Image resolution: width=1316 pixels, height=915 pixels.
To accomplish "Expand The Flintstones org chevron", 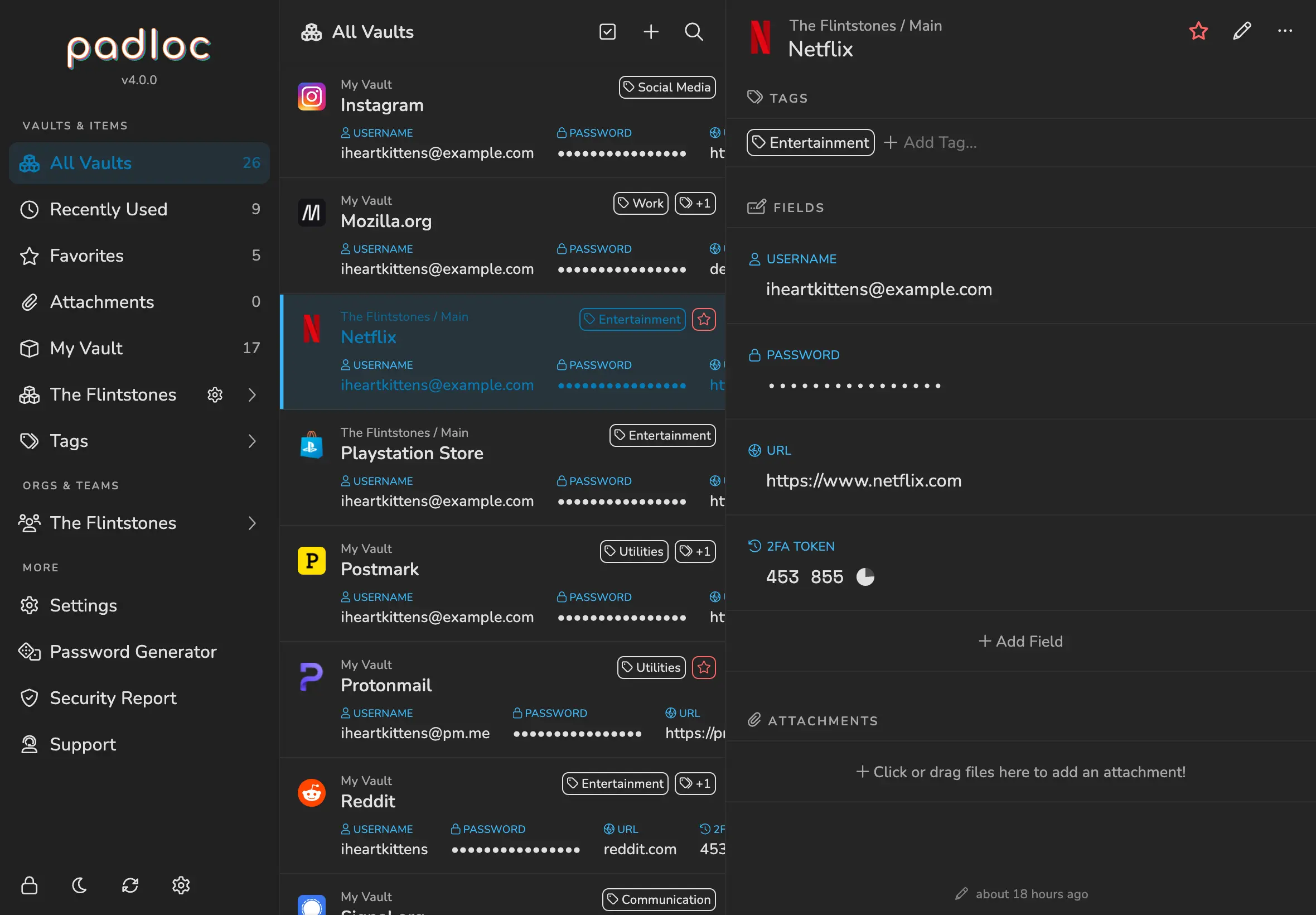I will pyautogui.click(x=252, y=523).
